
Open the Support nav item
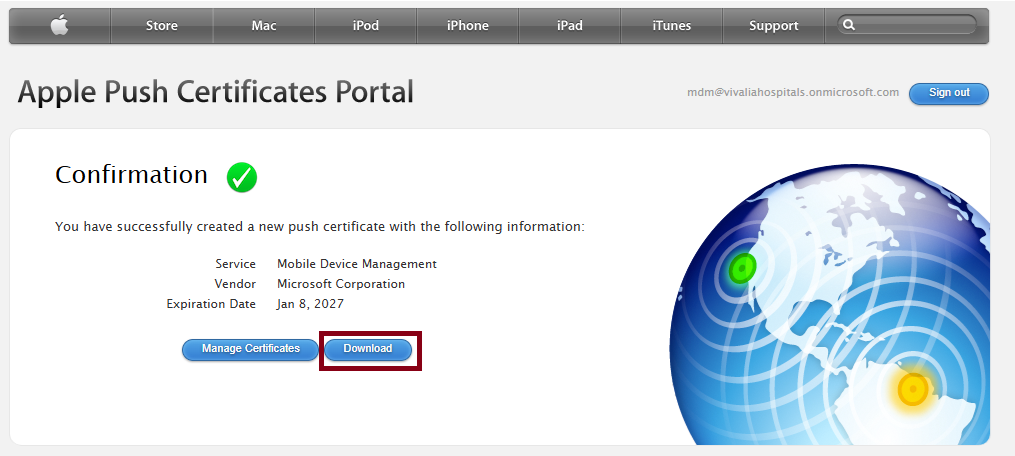pyautogui.click(x=774, y=26)
